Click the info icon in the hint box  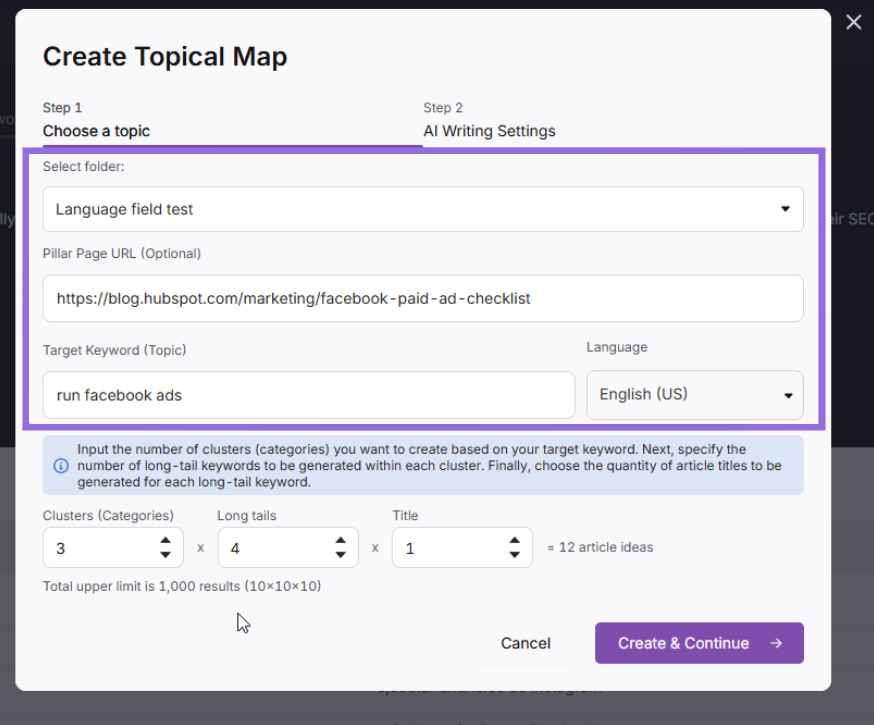(61, 466)
